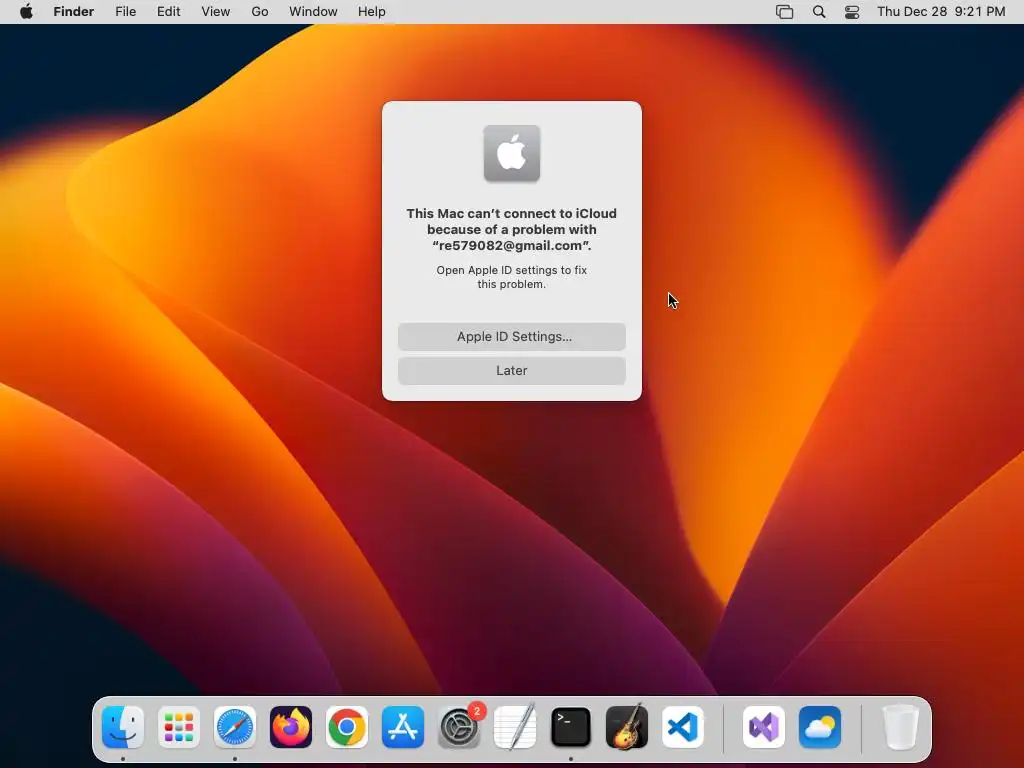
Task: Open Spotlight search magnifier icon
Action: pyautogui.click(x=819, y=12)
